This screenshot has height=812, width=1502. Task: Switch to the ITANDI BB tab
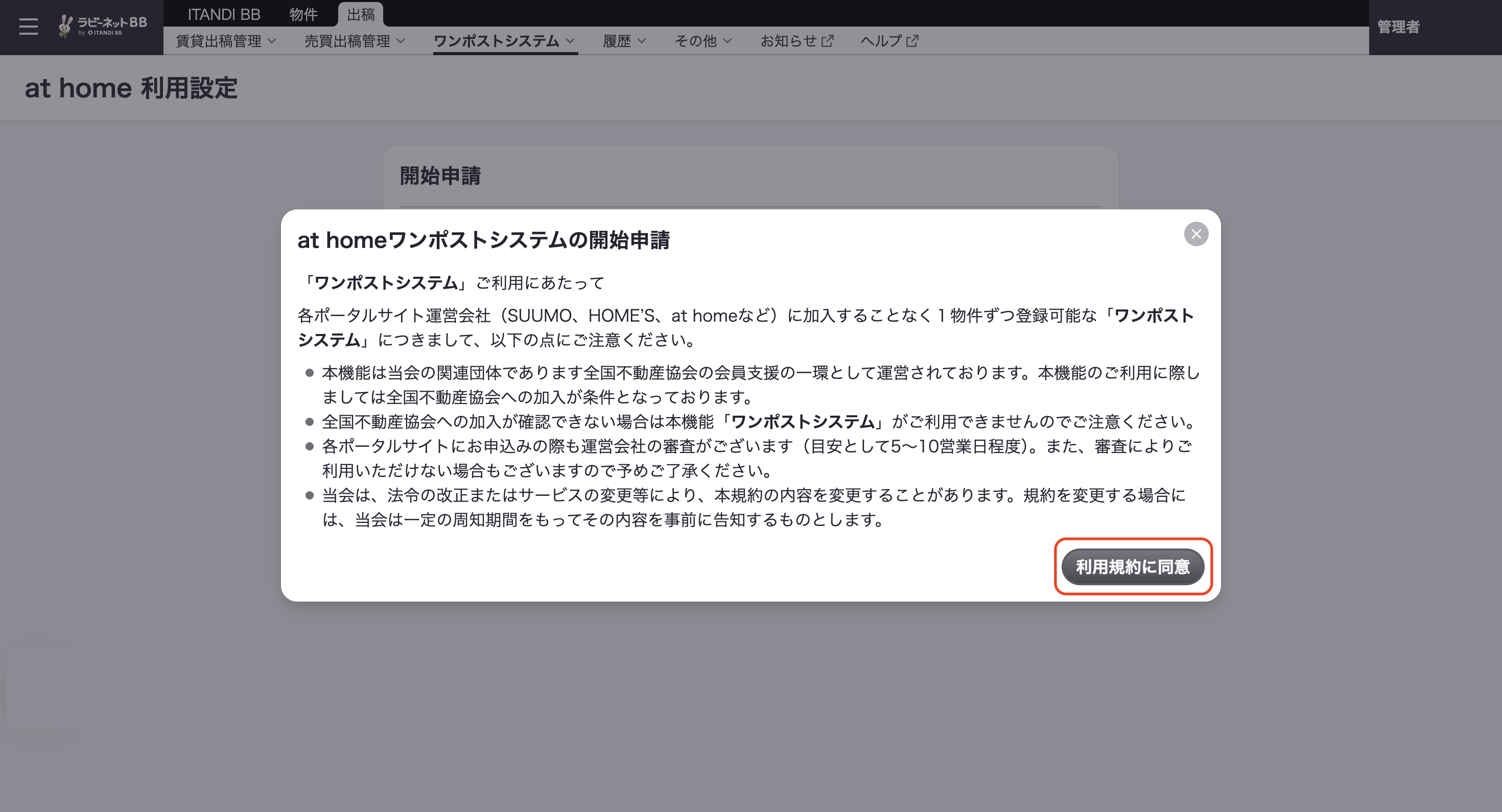coord(224,14)
